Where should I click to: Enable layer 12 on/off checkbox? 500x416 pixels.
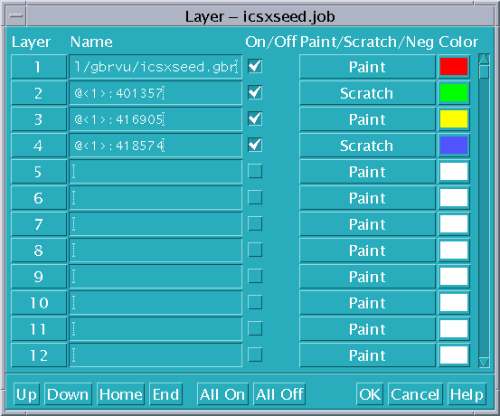click(255, 355)
